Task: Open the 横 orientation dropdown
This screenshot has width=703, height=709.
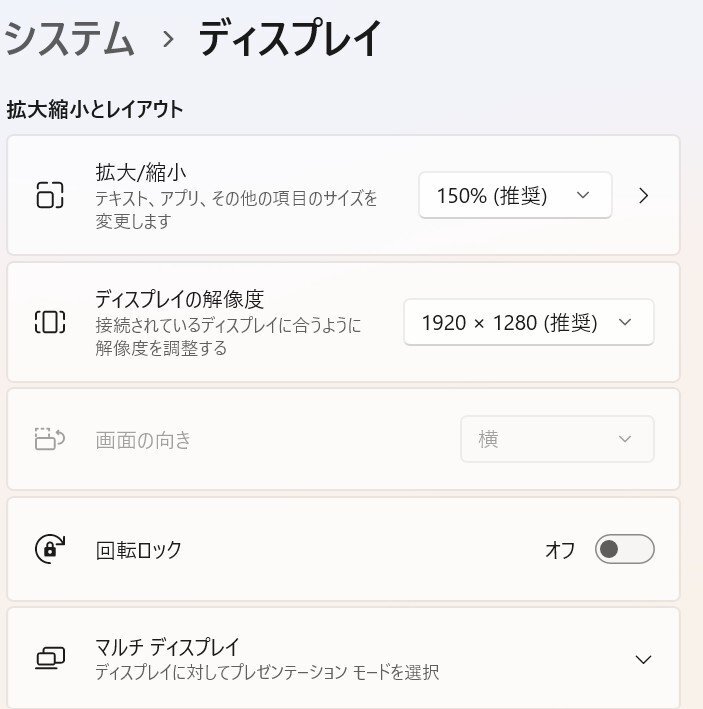Action: tap(557, 439)
